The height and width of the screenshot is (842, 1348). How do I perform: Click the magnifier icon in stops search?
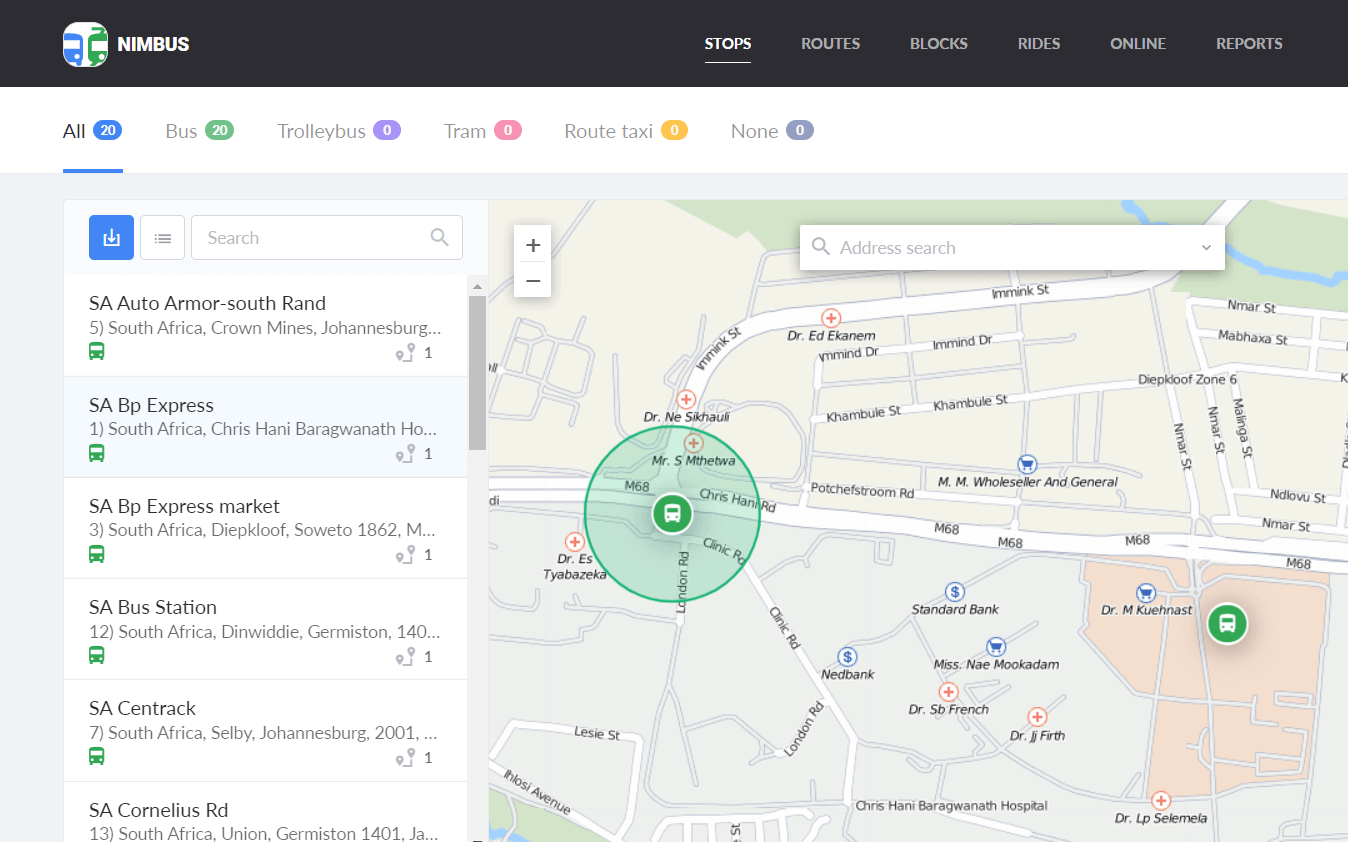tap(439, 237)
